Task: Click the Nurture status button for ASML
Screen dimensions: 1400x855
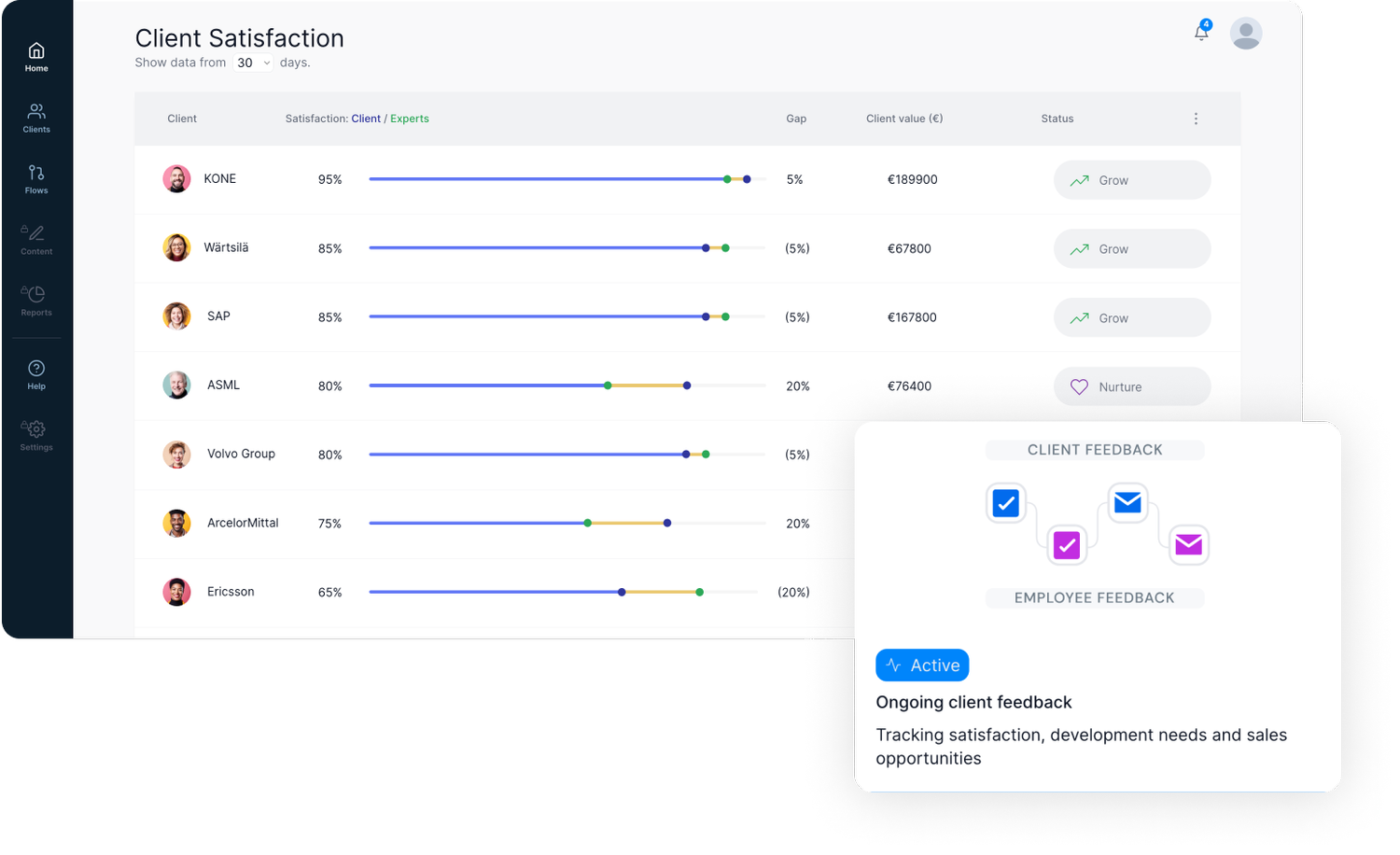Action: coord(1132,386)
